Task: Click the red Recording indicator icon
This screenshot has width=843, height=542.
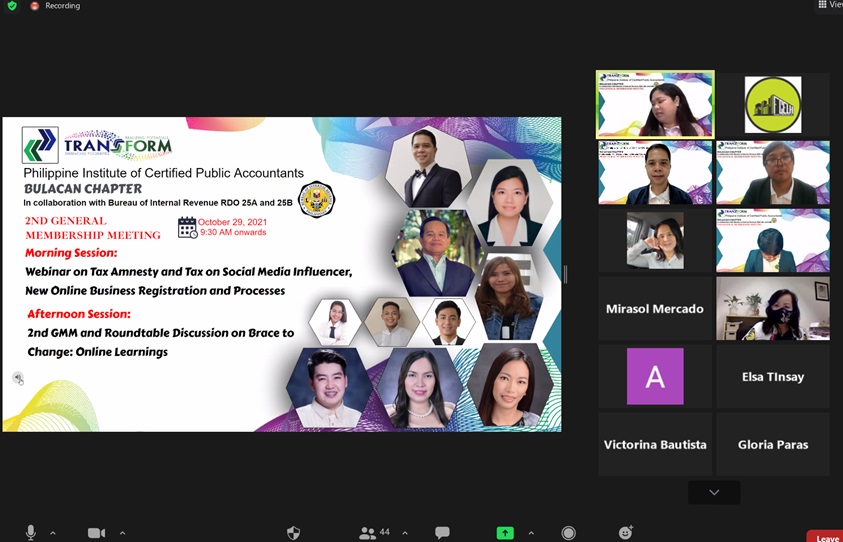Action: coord(34,6)
